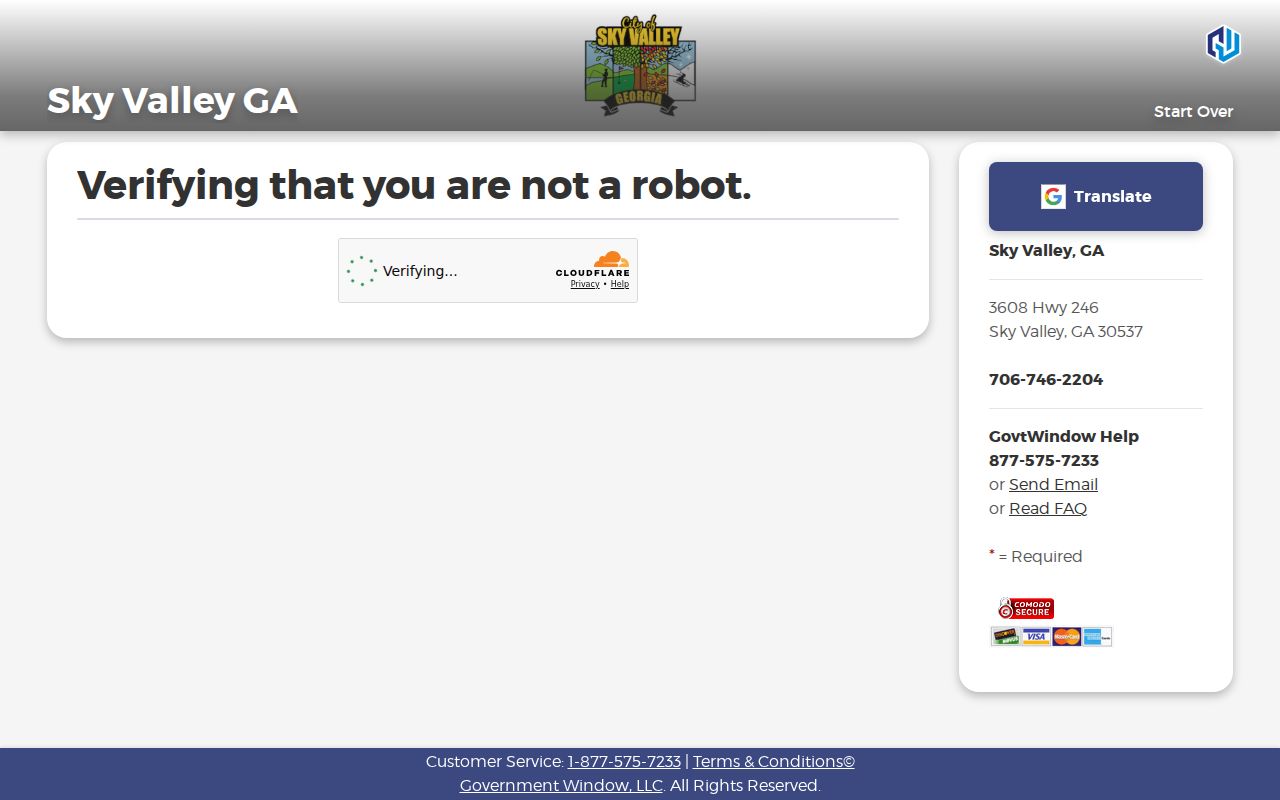Click the 'GovtWindow Help' label

pyautogui.click(x=1064, y=437)
